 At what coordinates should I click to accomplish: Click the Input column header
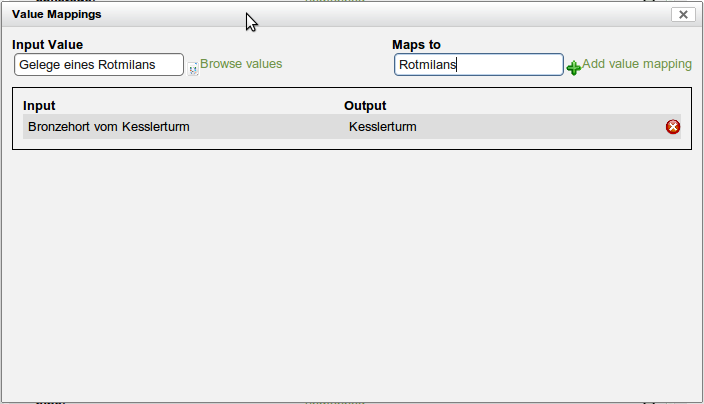pyautogui.click(x=39, y=105)
